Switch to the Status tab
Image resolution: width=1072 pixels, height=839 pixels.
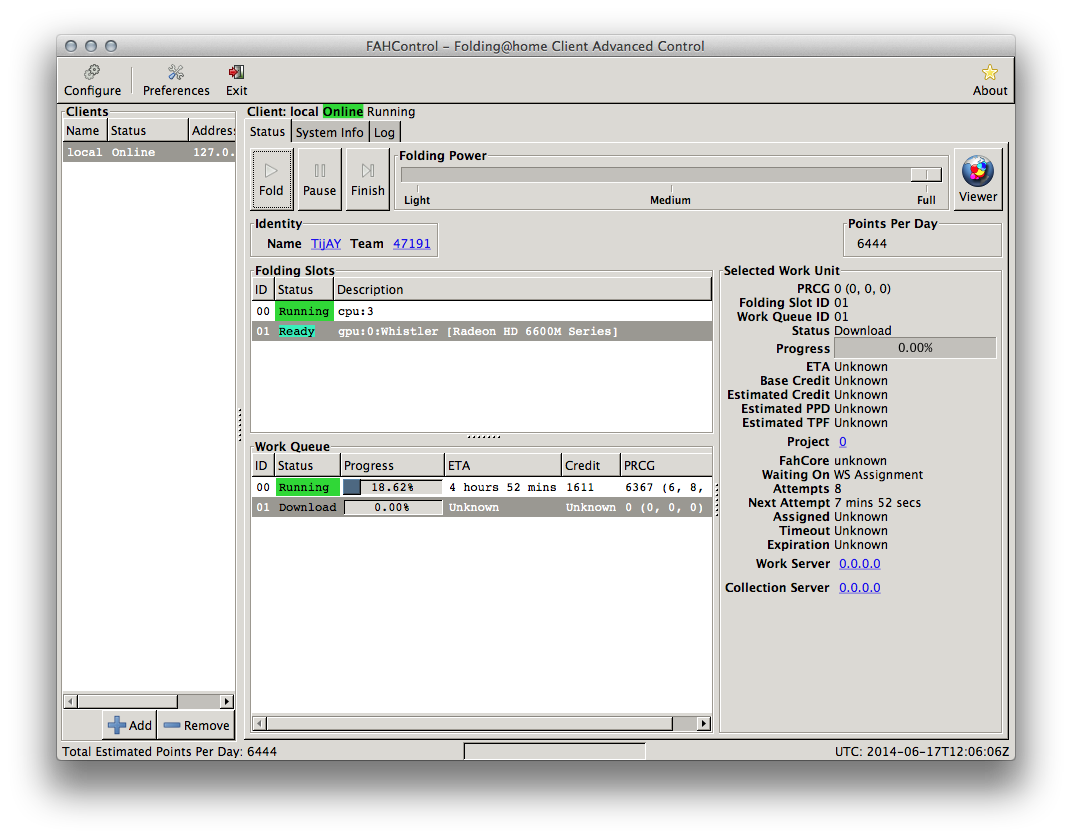pos(267,132)
